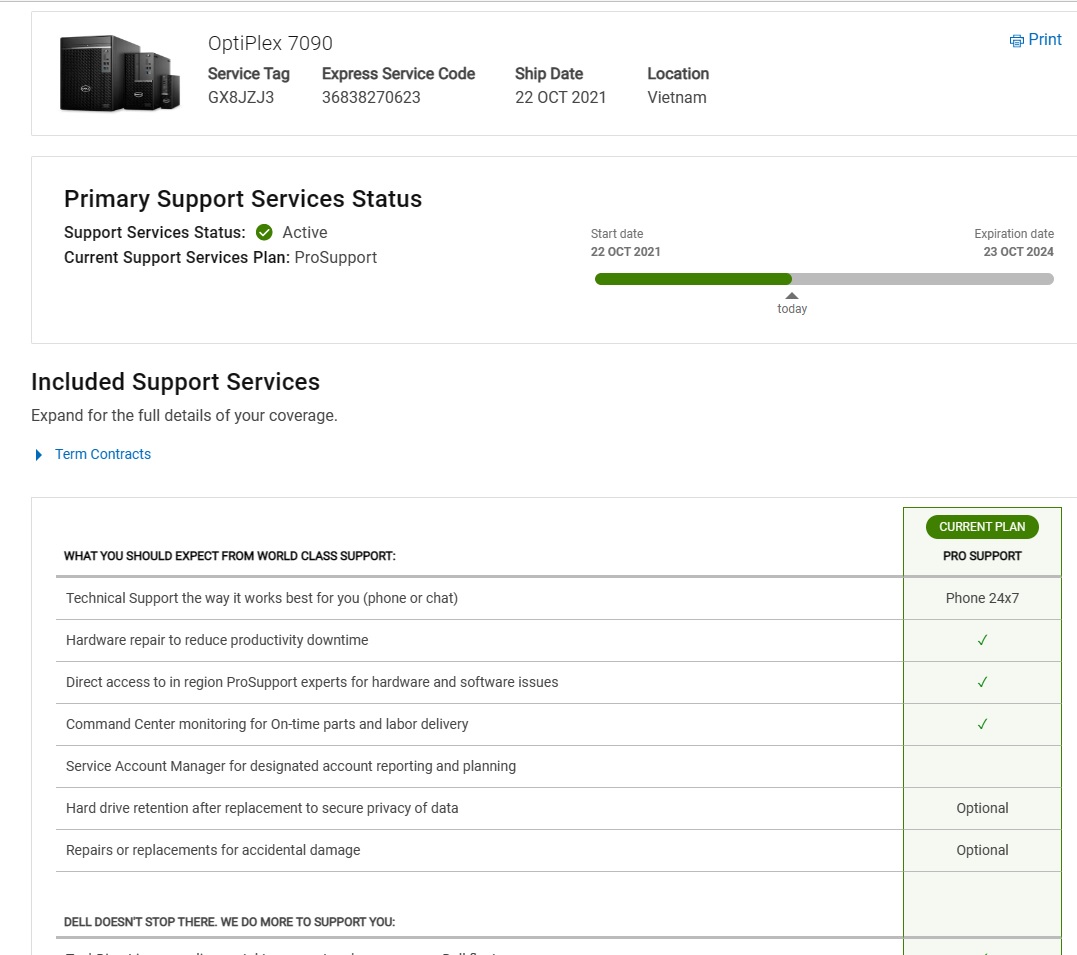
Task: Click the CURRENT PLAN badge
Action: [981, 526]
